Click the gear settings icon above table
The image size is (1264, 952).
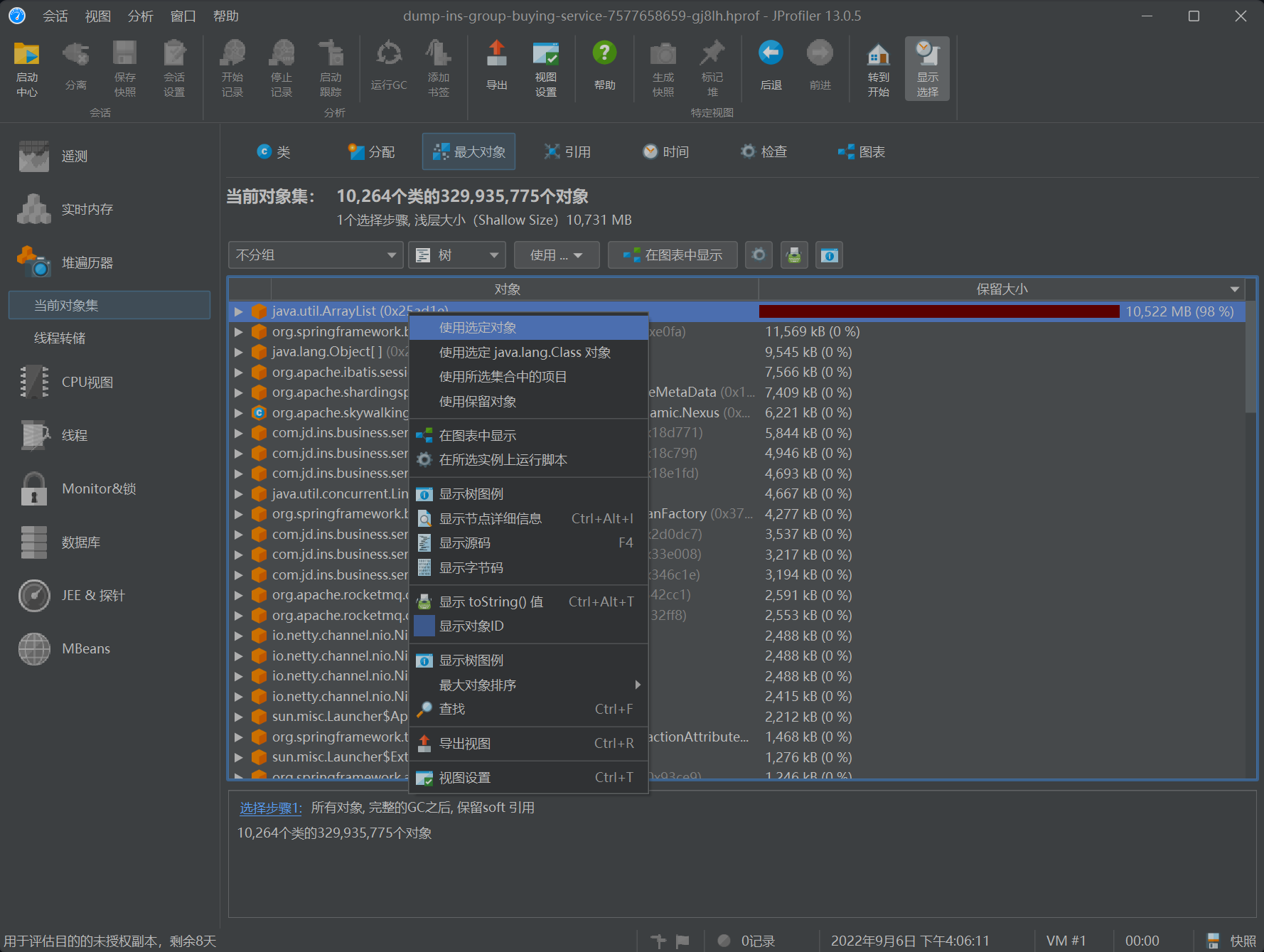(759, 255)
